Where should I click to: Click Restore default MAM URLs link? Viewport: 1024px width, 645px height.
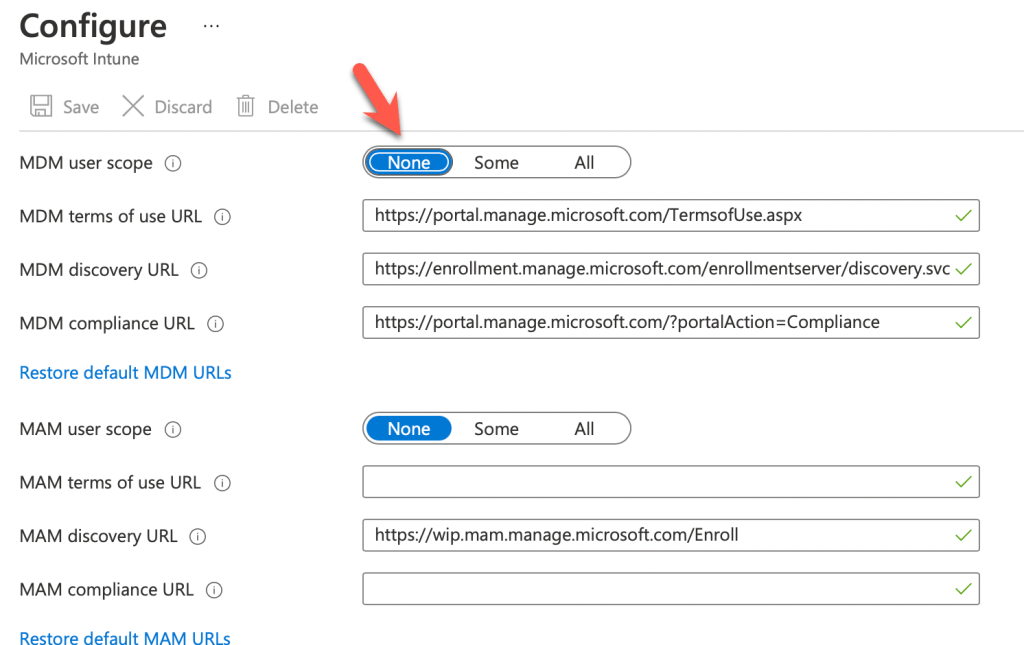tap(125, 639)
